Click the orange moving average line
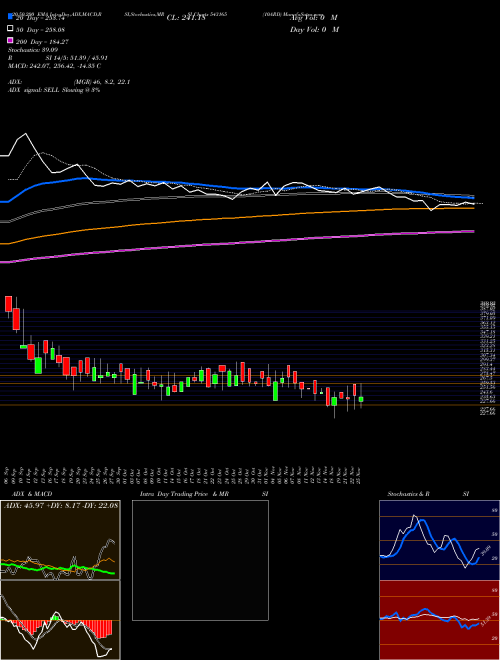Image resolution: width=500 pixels, height=660 pixels. [236, 218]
